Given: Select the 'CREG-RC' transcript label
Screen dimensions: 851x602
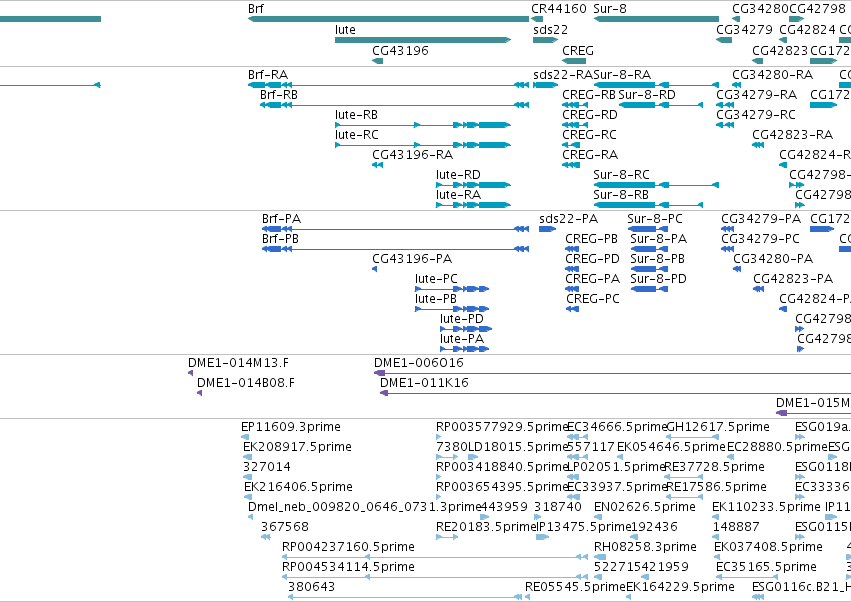Looking at the screenshot, I should coord(589,135).
